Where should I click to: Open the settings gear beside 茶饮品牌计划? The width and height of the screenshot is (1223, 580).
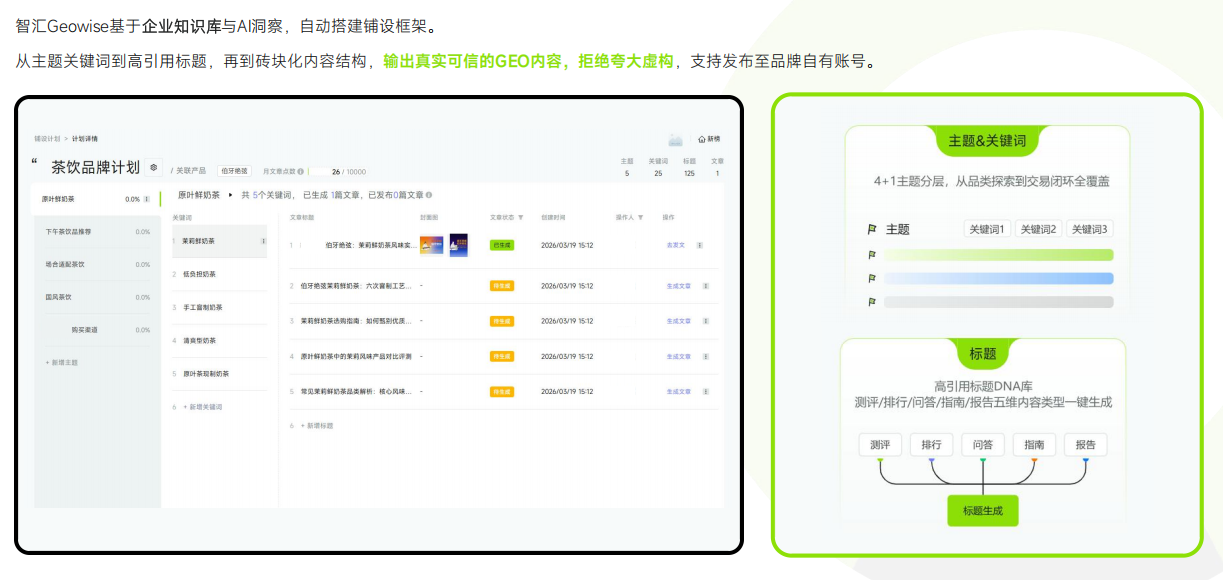153,167
